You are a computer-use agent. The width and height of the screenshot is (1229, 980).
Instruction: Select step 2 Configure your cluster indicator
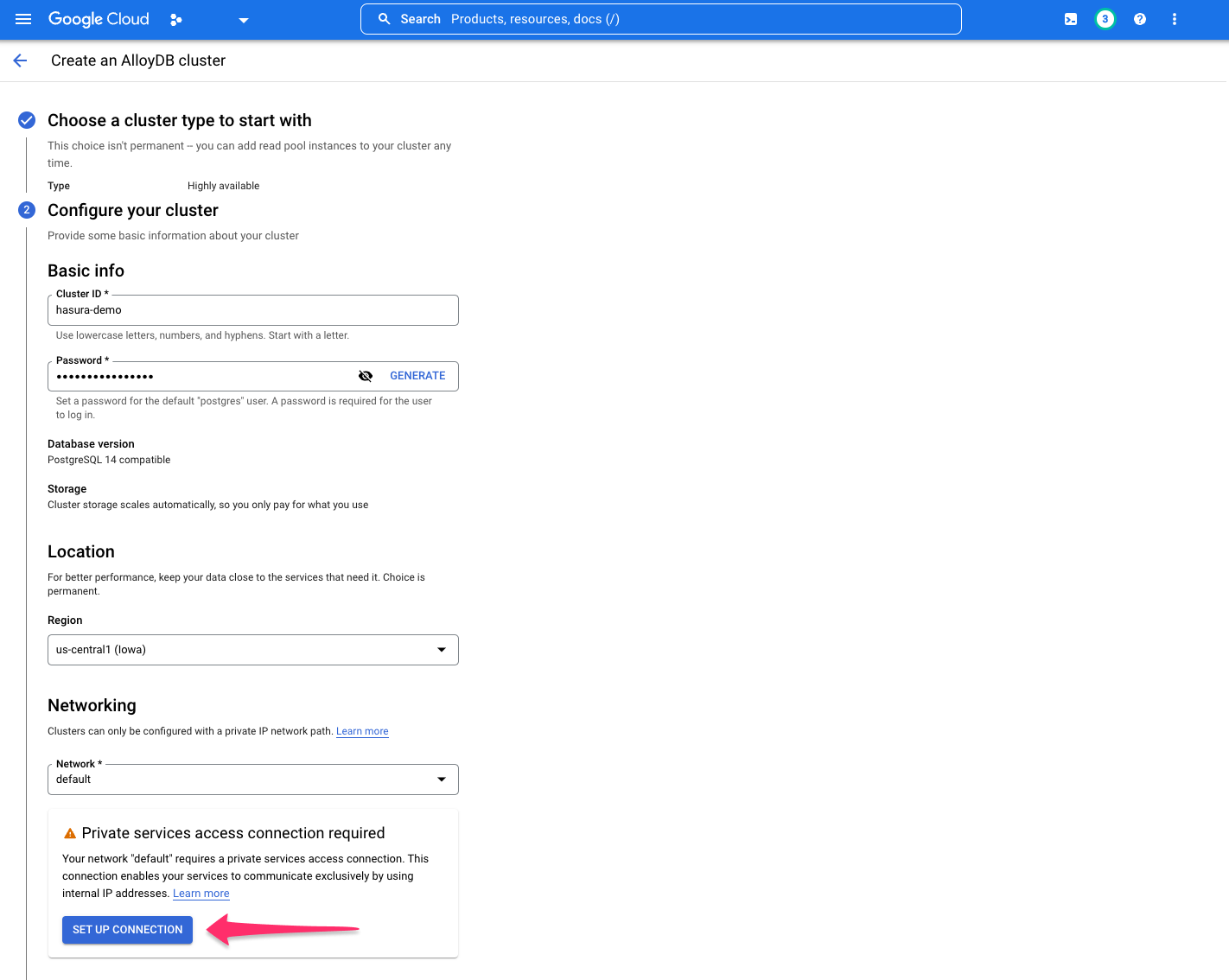[x=26, y=210]
